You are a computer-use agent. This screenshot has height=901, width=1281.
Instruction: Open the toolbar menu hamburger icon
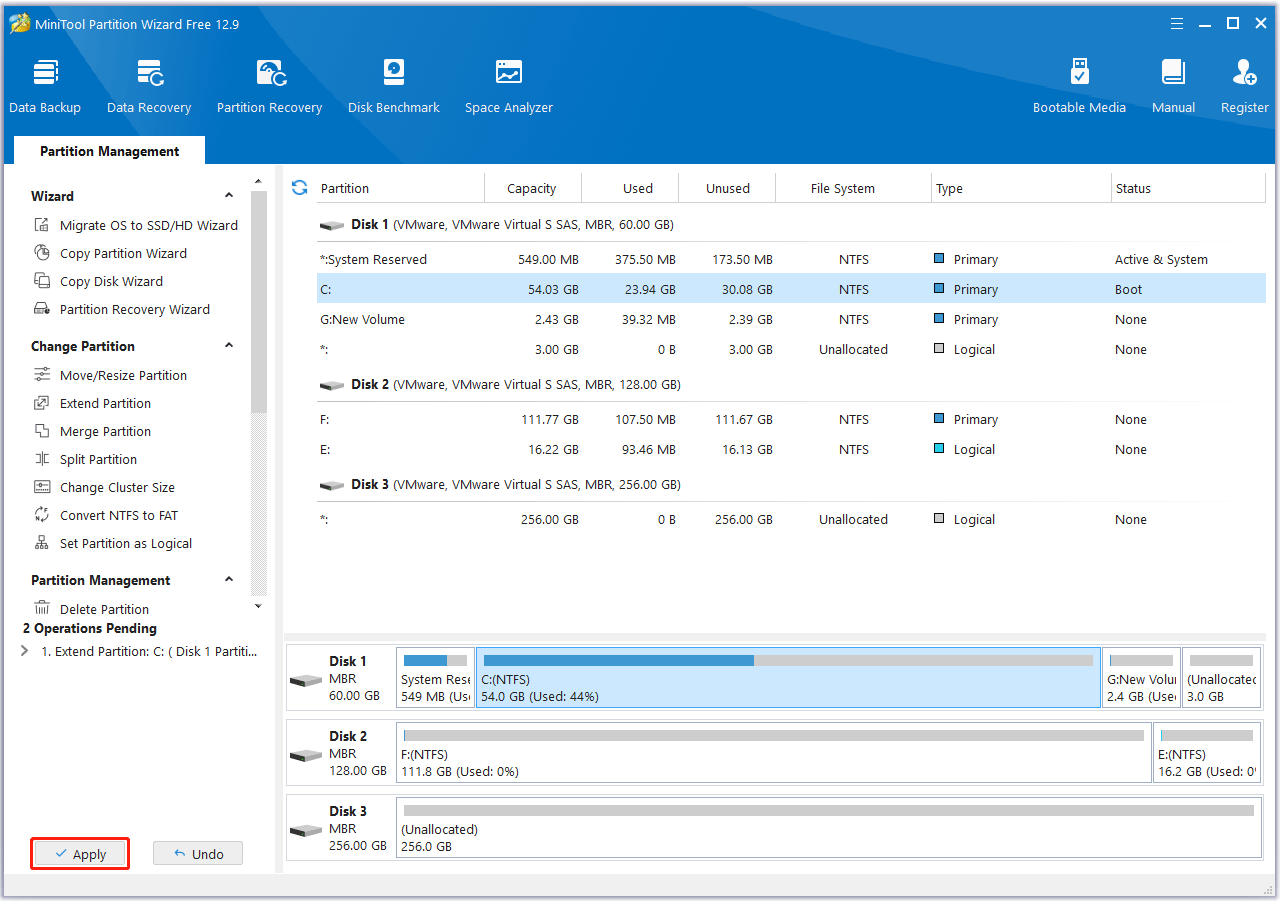pyautogui.click(x=1175, y=23)
